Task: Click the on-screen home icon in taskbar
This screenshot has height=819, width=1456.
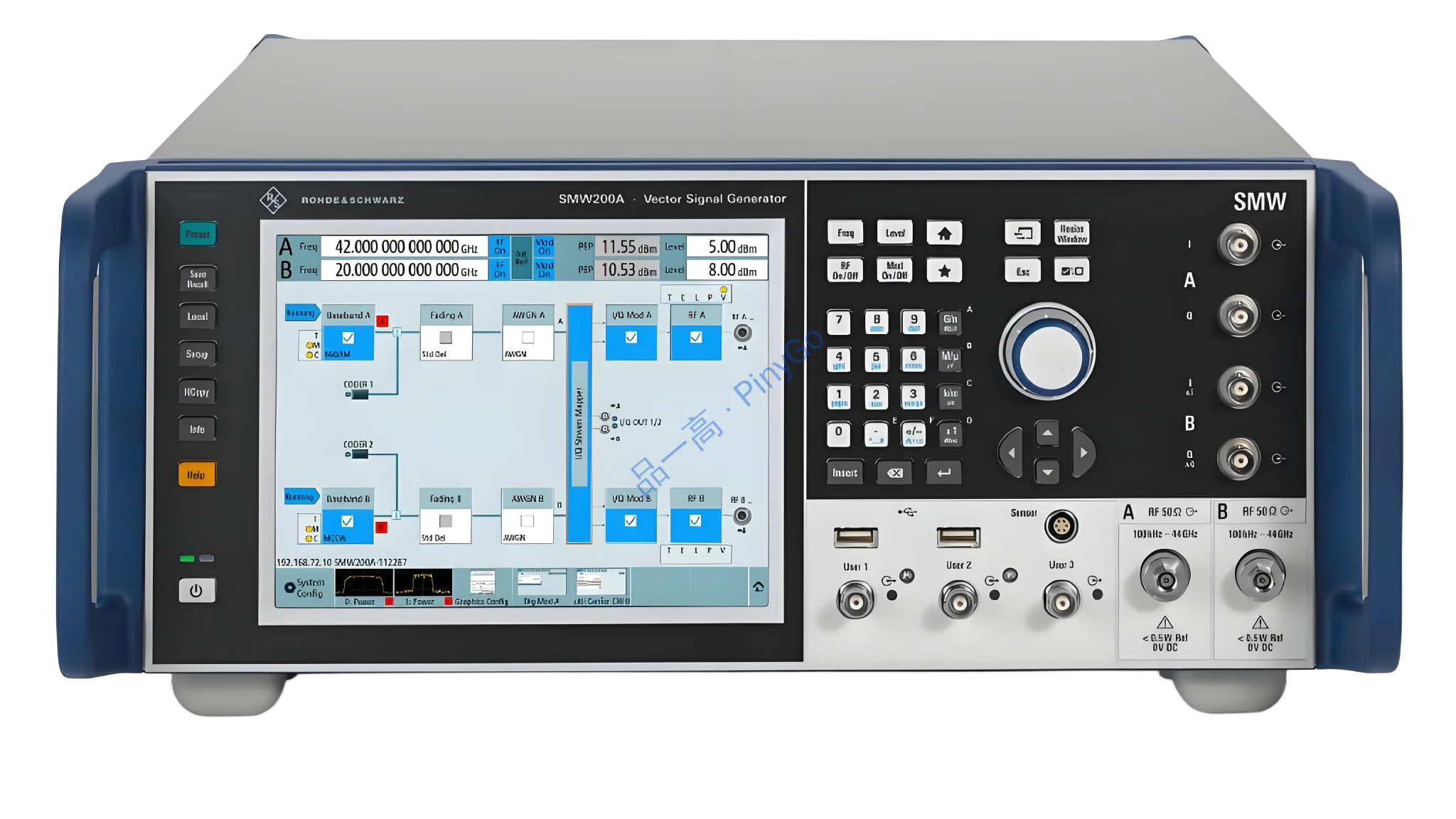Action: [759, 587]
